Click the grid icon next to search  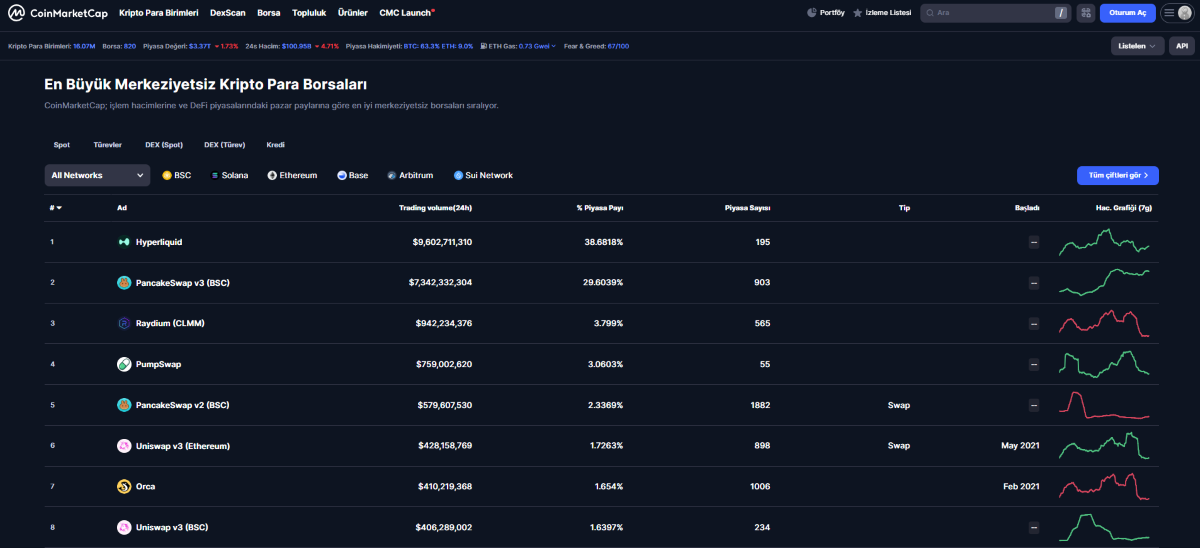[1086, 13]
